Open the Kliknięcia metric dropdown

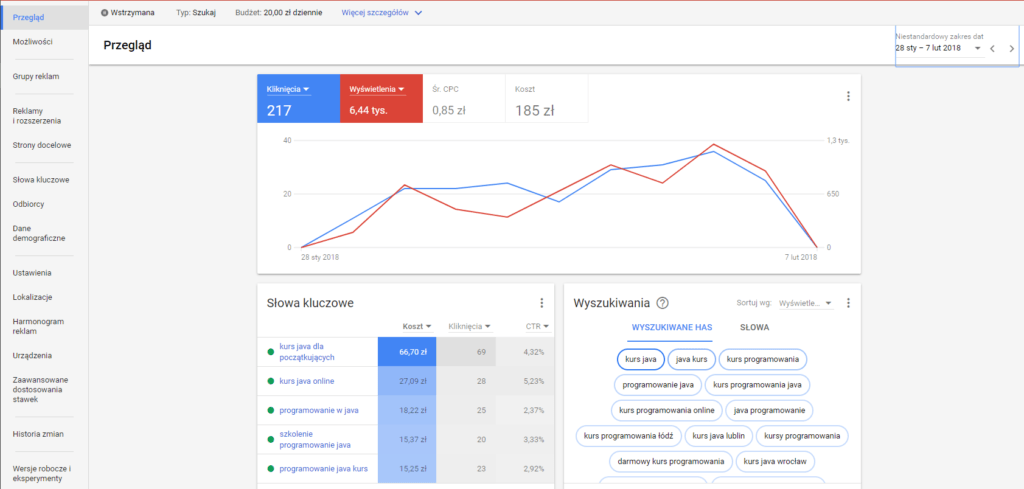tap(287, 89)
